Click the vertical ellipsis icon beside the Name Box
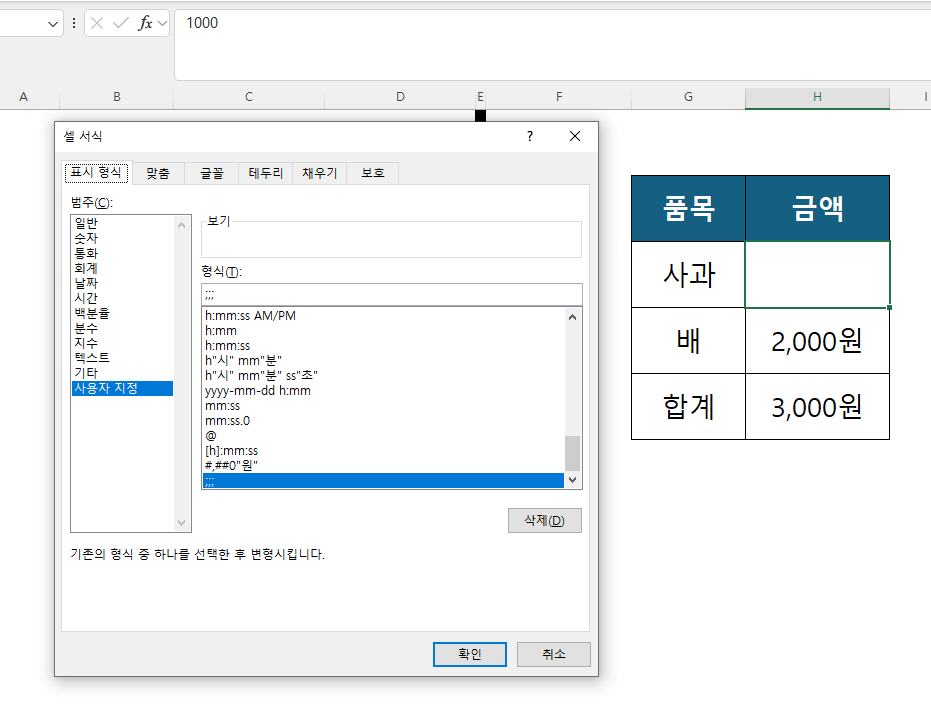This screenshot has height=712, width=931. pos(74,22)
